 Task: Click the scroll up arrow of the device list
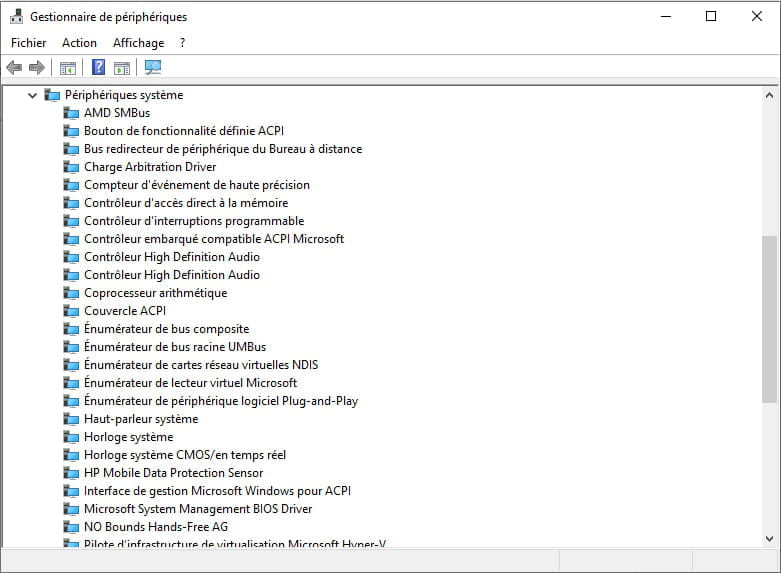click(x=770, y=95)
